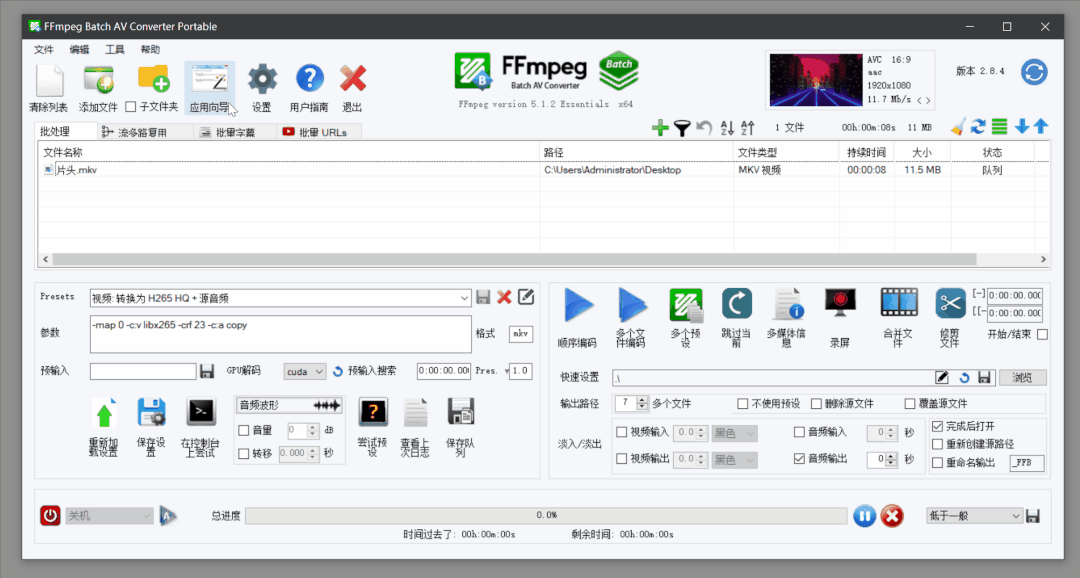Toggle the 删除源文件 checkbox
The width and height of the screenshot is (1080, 578).
click(x=817, y=404)
